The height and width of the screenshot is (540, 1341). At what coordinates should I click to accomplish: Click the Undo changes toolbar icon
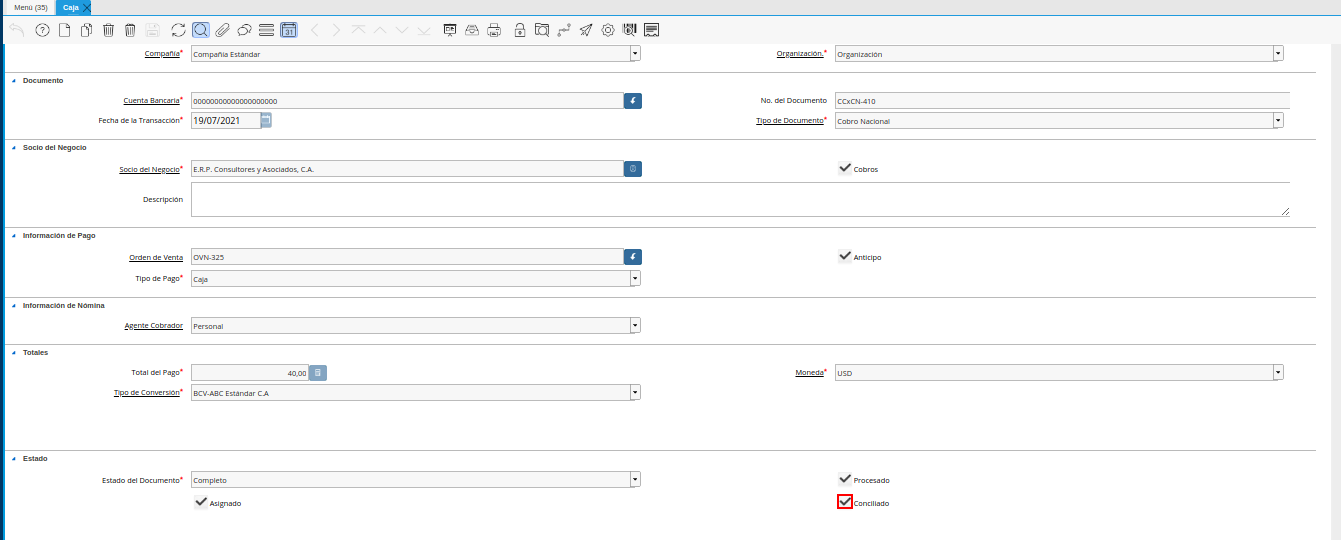[x=17, y=30]
